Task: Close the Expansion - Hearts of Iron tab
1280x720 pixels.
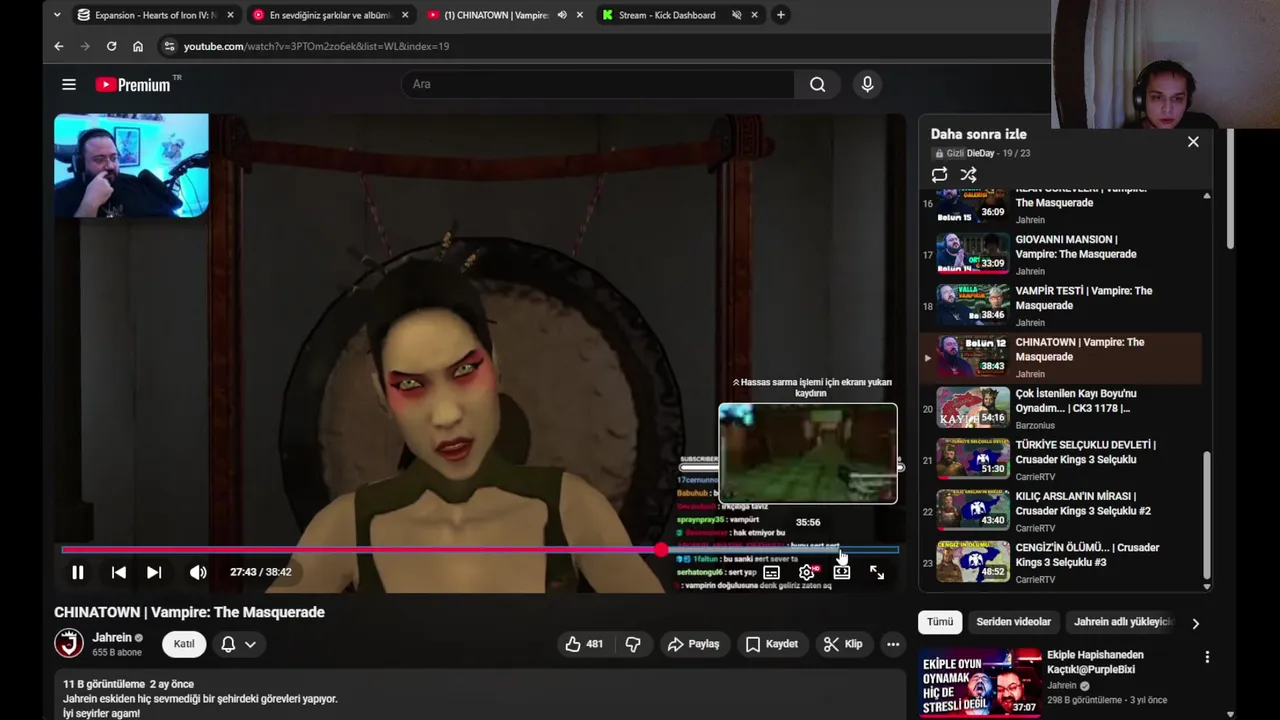Action: pyautogui.click(x=230, y=15)
